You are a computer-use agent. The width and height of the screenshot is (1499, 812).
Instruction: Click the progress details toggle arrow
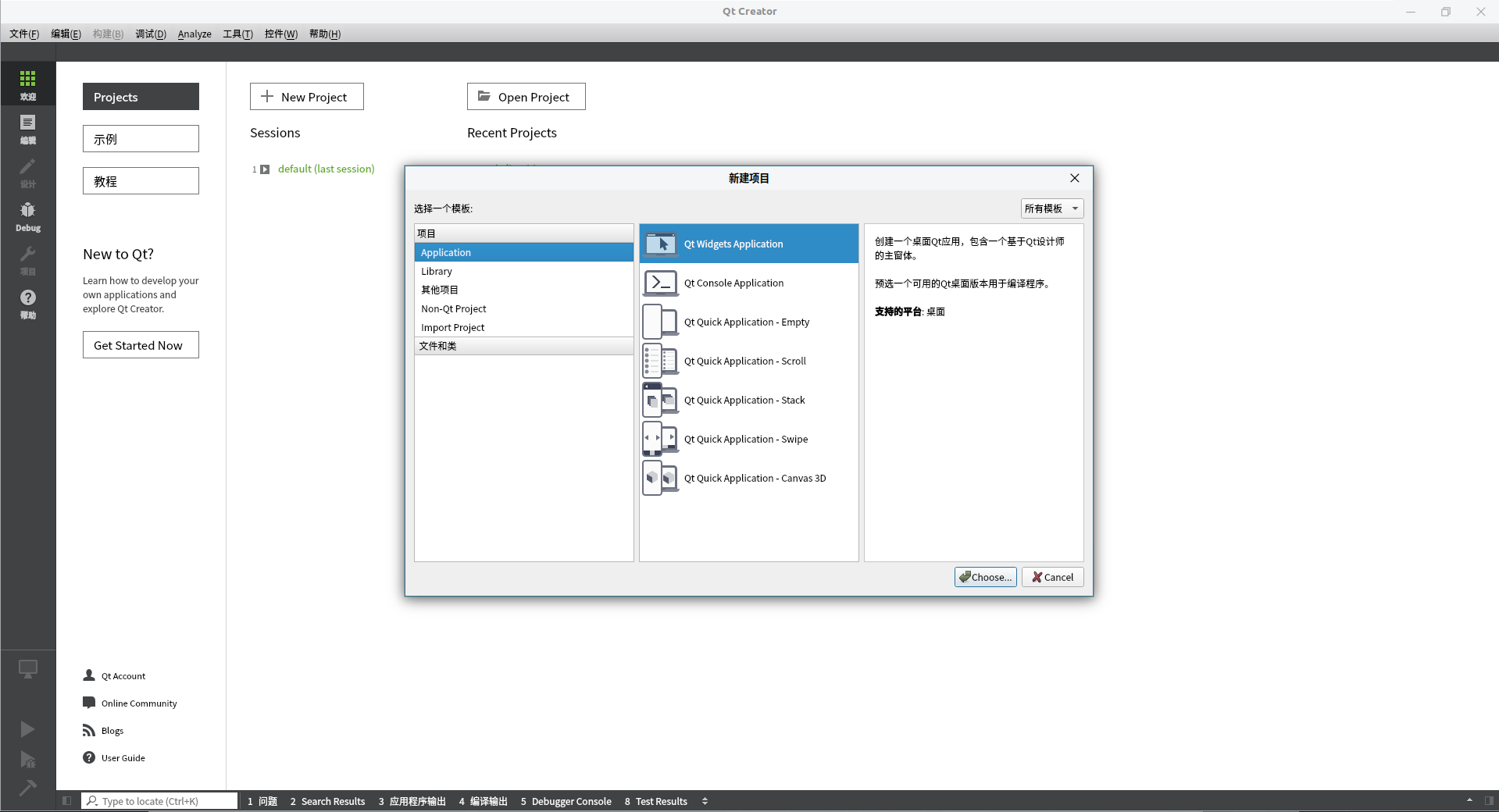(1469, 800)
